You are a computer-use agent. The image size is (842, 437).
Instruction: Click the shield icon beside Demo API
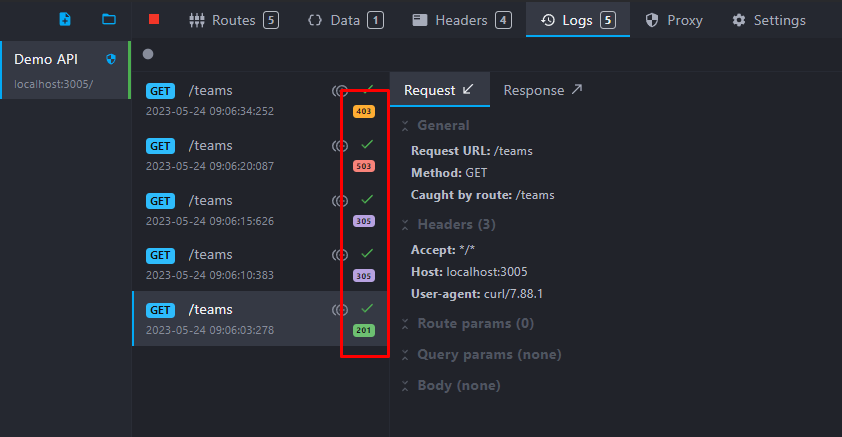(111, 59)
